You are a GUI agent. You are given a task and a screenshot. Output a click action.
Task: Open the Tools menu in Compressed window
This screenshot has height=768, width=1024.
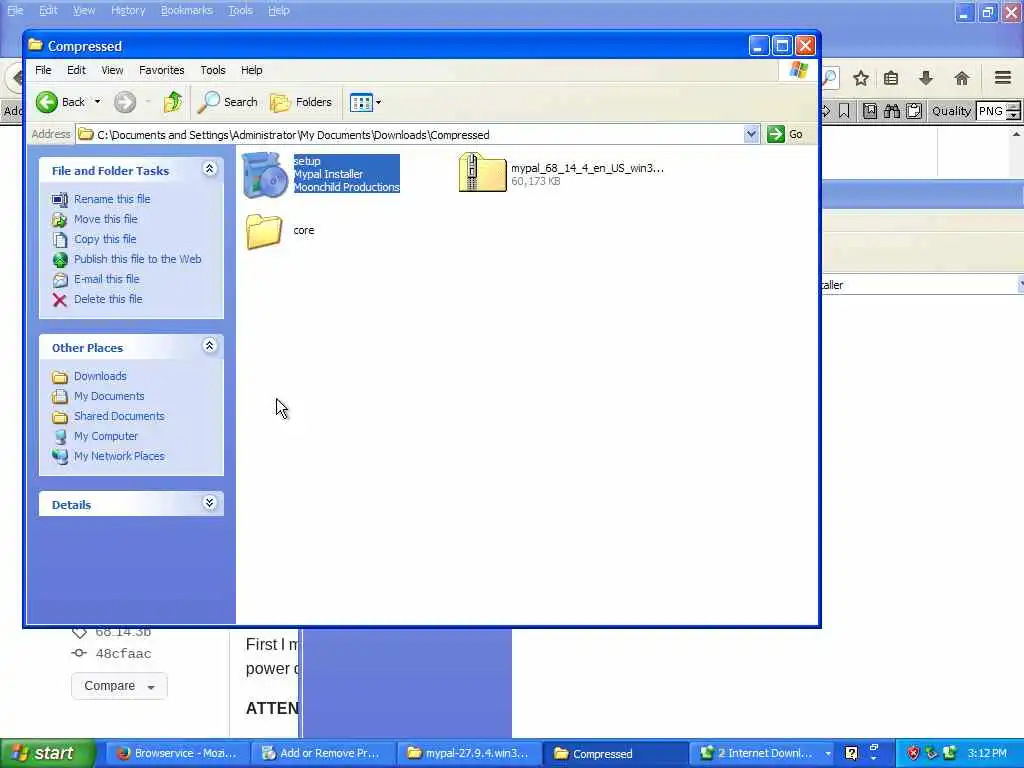(x=212, y=70)
